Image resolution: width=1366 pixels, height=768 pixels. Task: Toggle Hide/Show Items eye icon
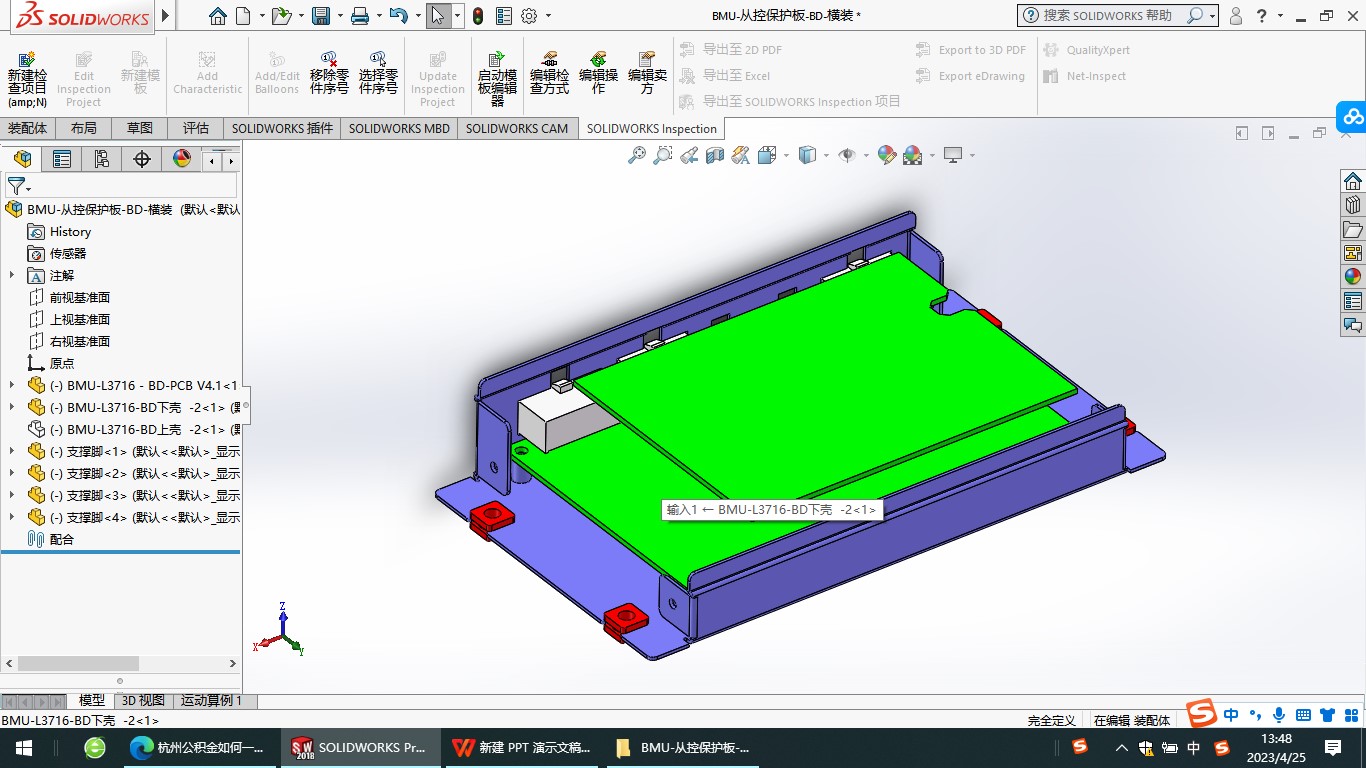point(846,155)
